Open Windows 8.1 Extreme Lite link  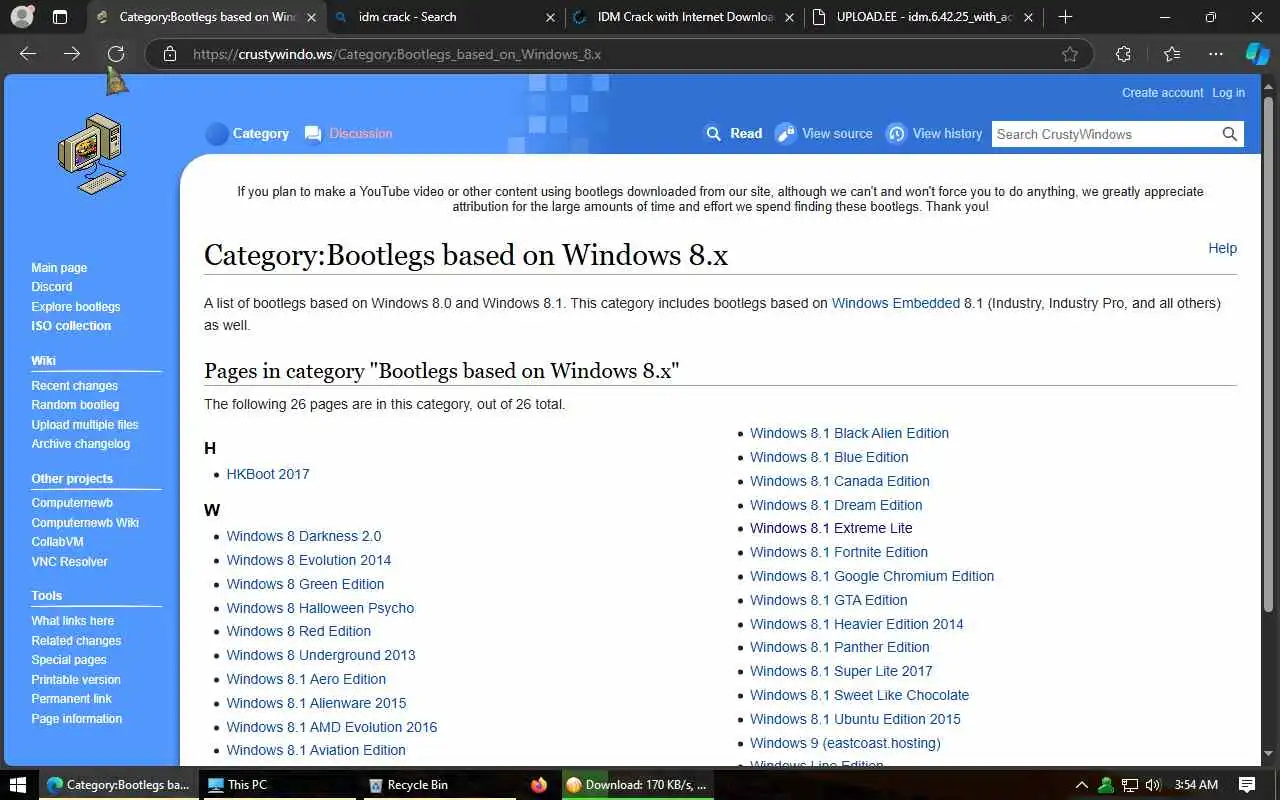coord(831,528)
